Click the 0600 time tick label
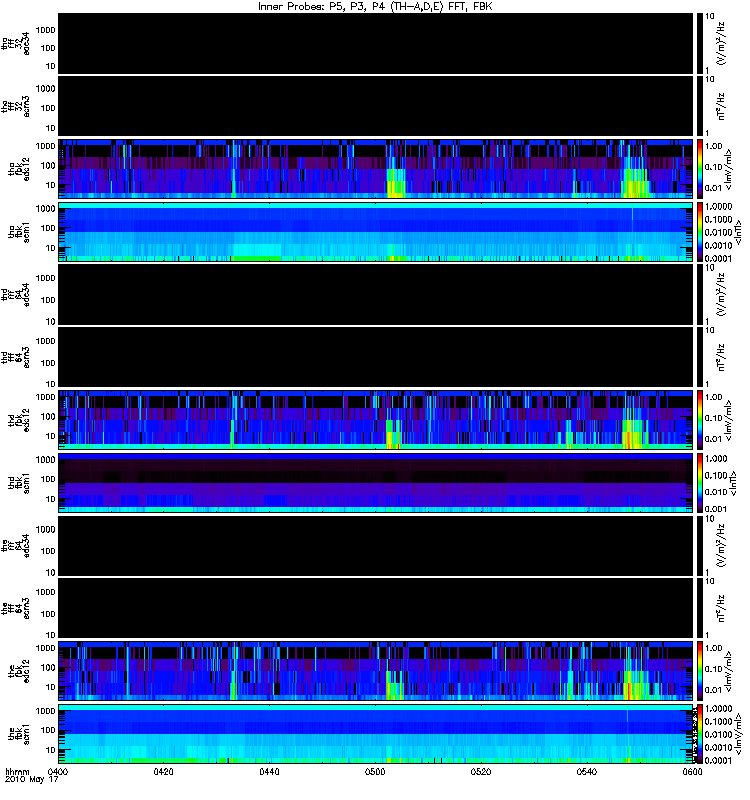The image size is (750, 800). (x=692, y=771)
